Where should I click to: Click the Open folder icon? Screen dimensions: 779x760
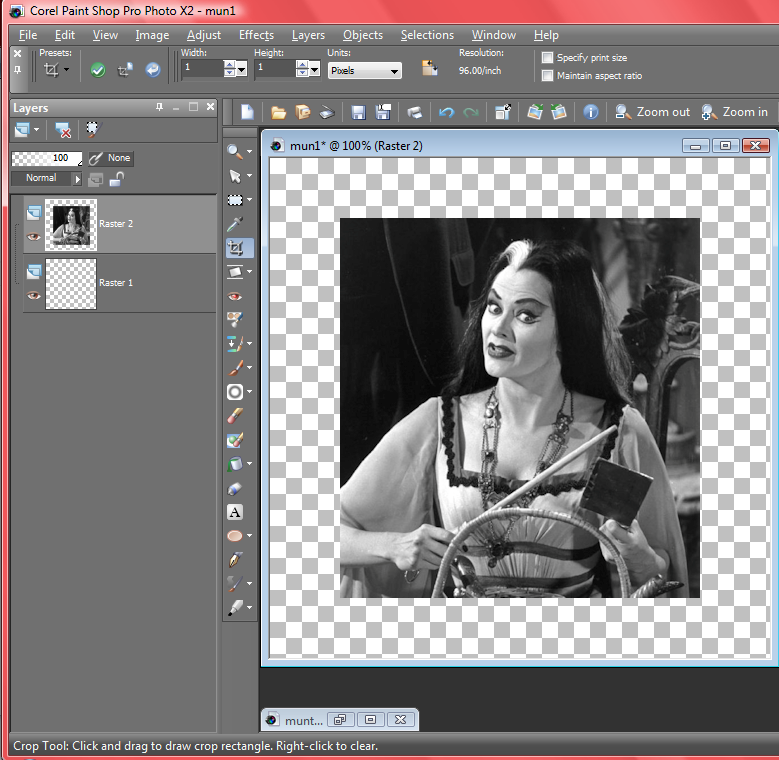tap(278, 113)
